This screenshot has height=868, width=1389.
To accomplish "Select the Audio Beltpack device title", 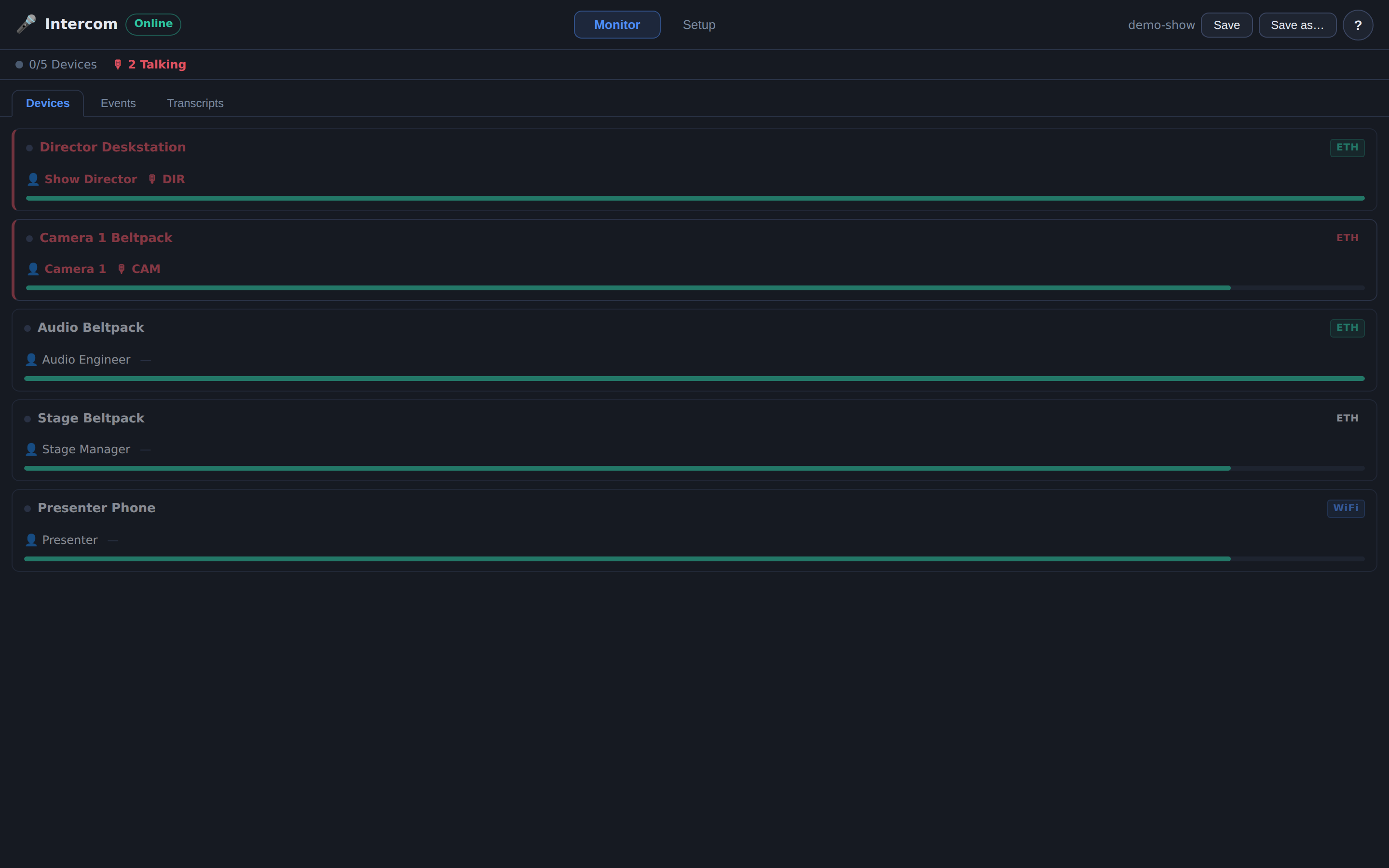I will pos(91,327).
